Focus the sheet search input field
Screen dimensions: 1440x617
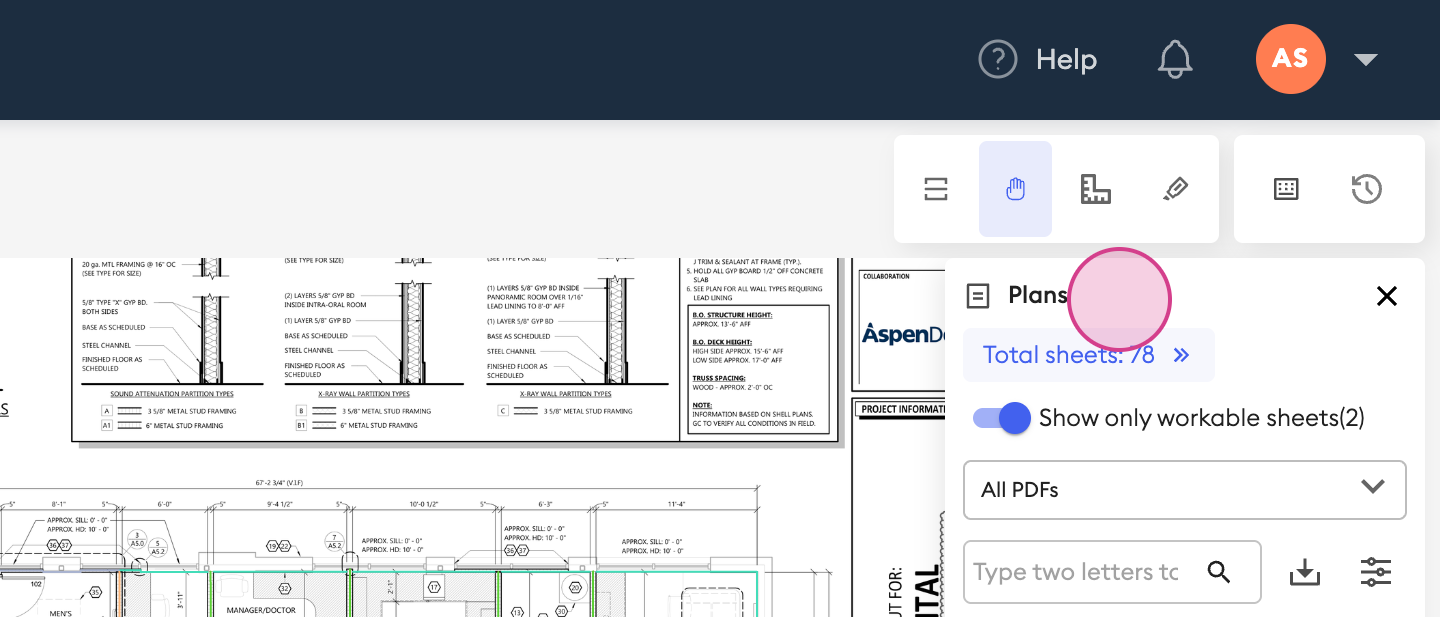pyautogui.click(x=1075, y=572)
